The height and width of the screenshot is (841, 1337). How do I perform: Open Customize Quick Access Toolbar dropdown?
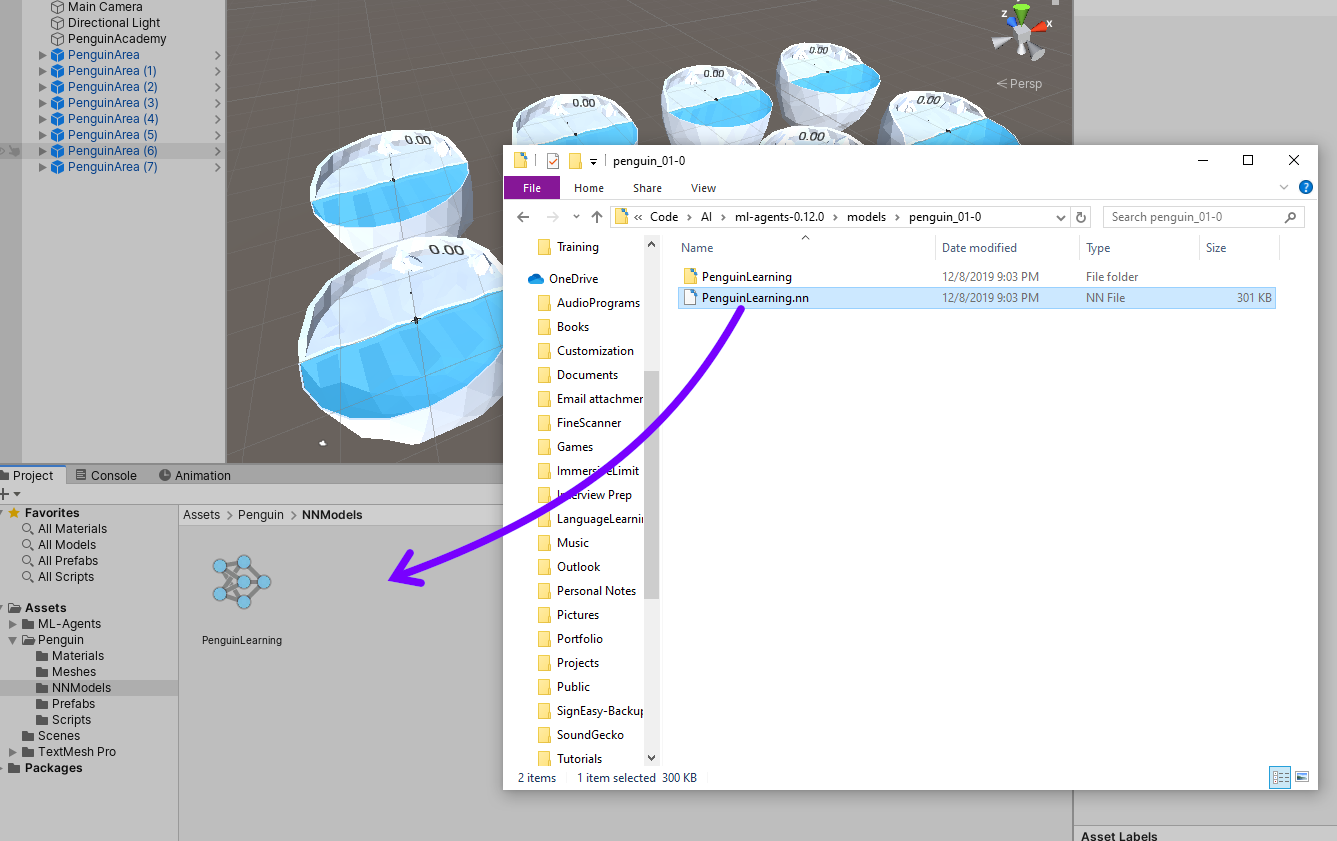click(593, 162)
